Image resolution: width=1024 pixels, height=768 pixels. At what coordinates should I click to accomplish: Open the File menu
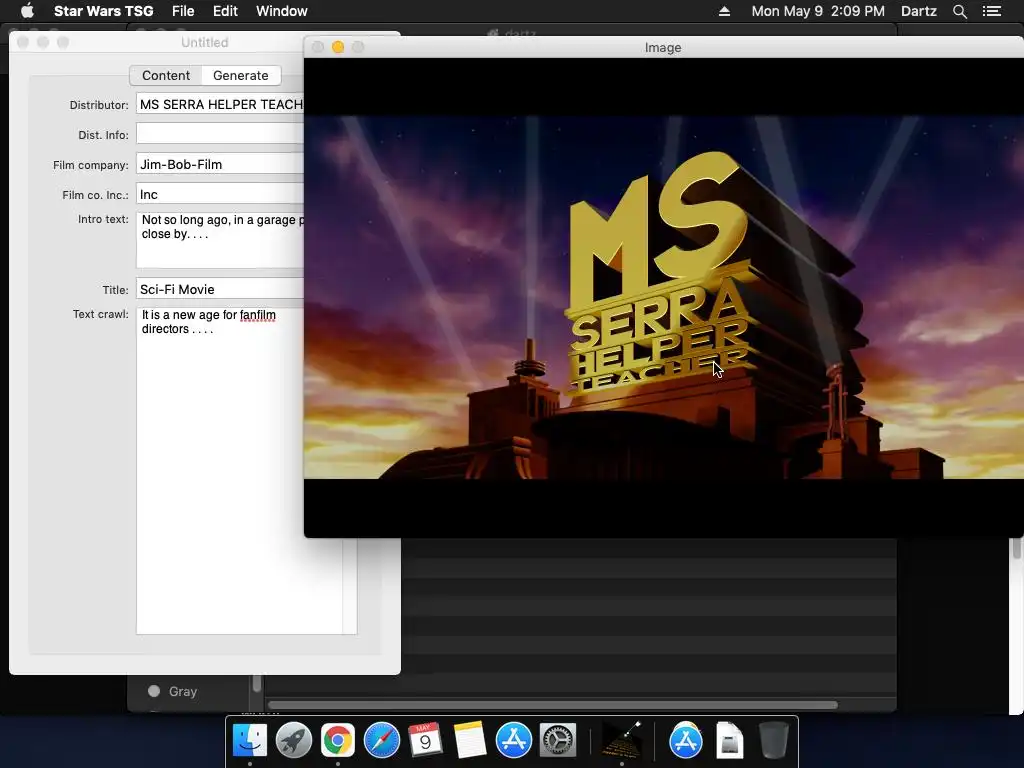point(183,11)
